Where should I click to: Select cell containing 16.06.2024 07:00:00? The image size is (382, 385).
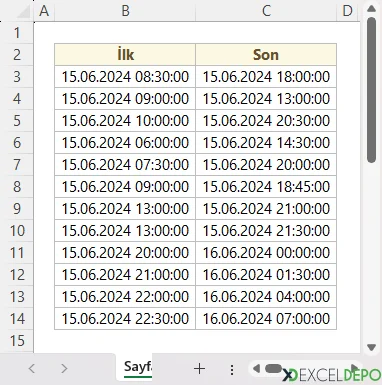coord(266,319)
